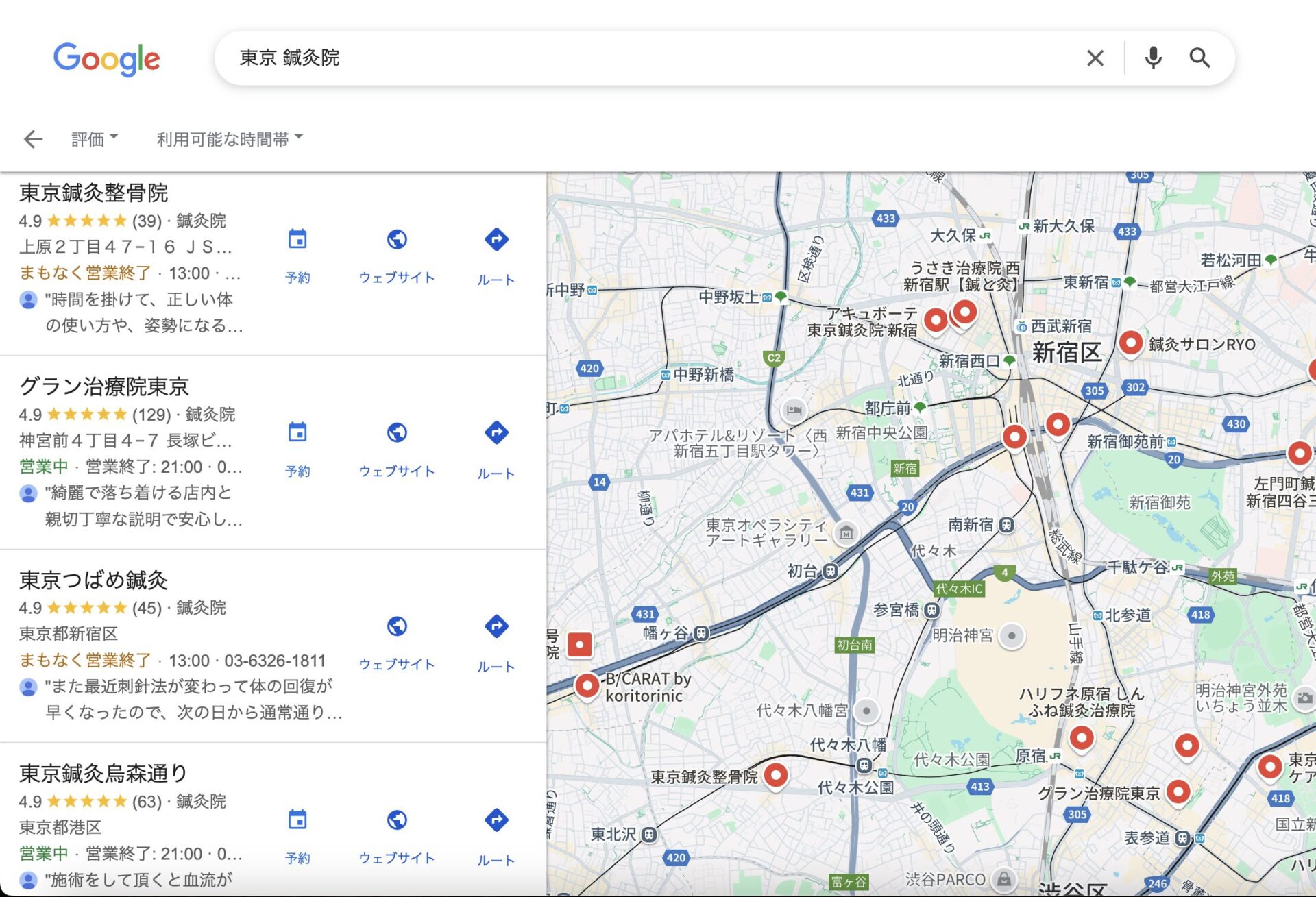Open the ウェブサイト globe icon for グラン治療院東京

397,433
